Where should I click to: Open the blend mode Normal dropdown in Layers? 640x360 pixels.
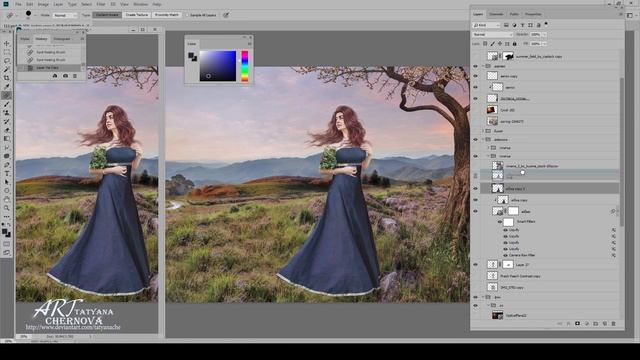pos(492,35)
